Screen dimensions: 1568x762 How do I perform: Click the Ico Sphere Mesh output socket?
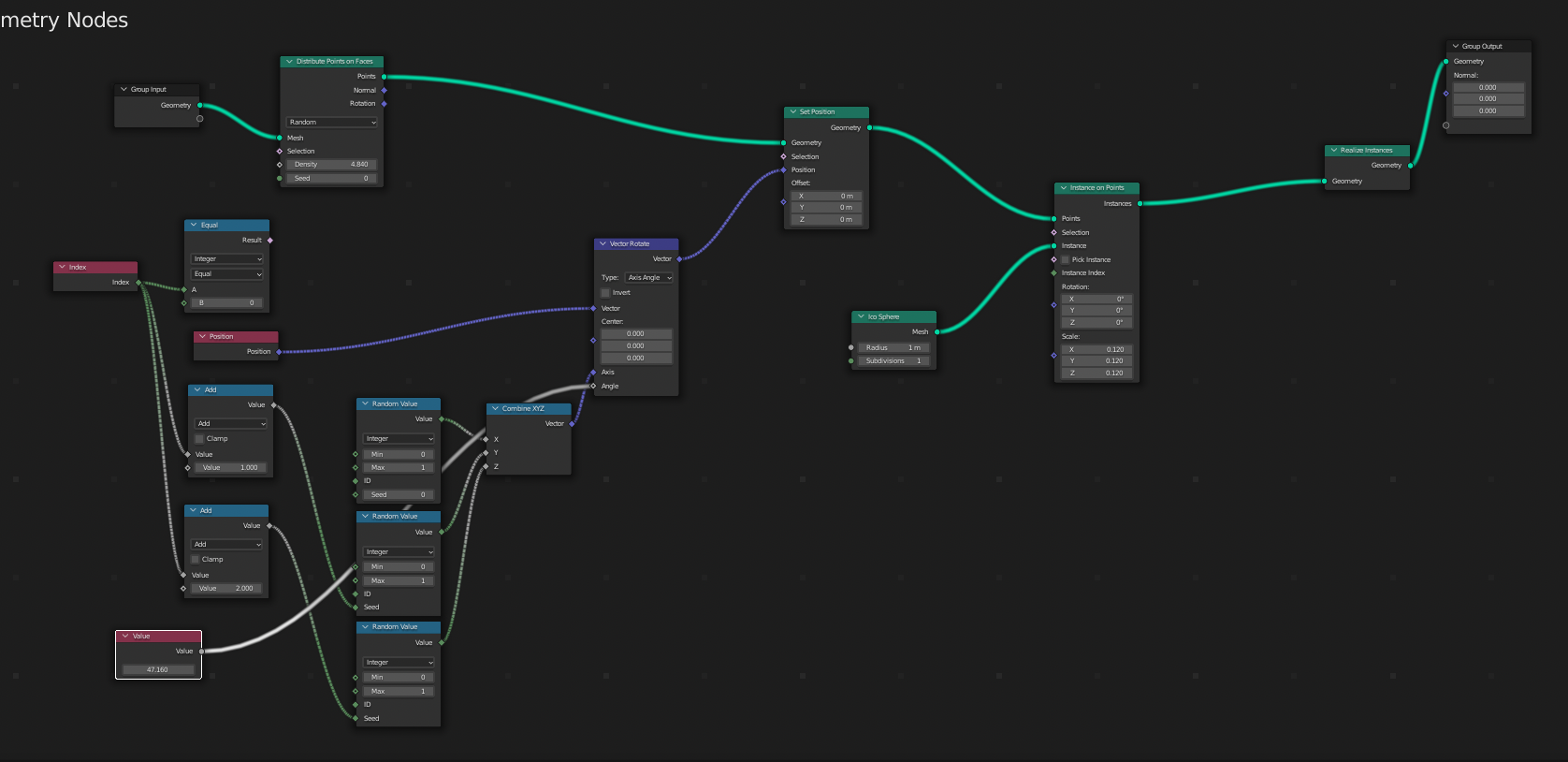point(936,331)
